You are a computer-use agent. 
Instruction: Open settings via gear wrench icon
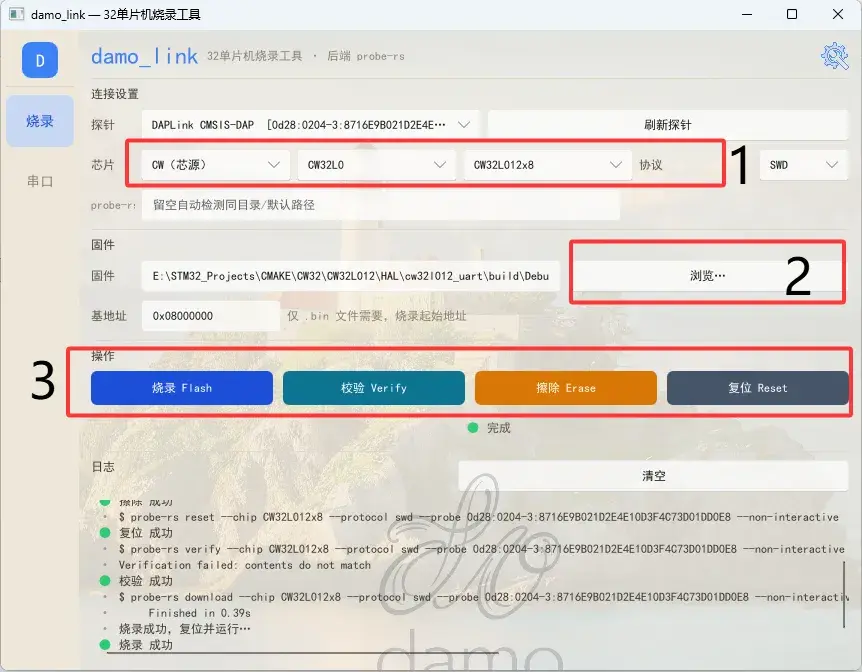point(835,56)
